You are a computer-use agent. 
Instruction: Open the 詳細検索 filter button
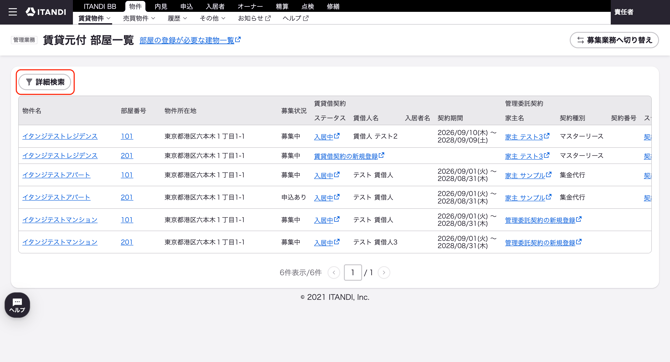coord(45,82)
